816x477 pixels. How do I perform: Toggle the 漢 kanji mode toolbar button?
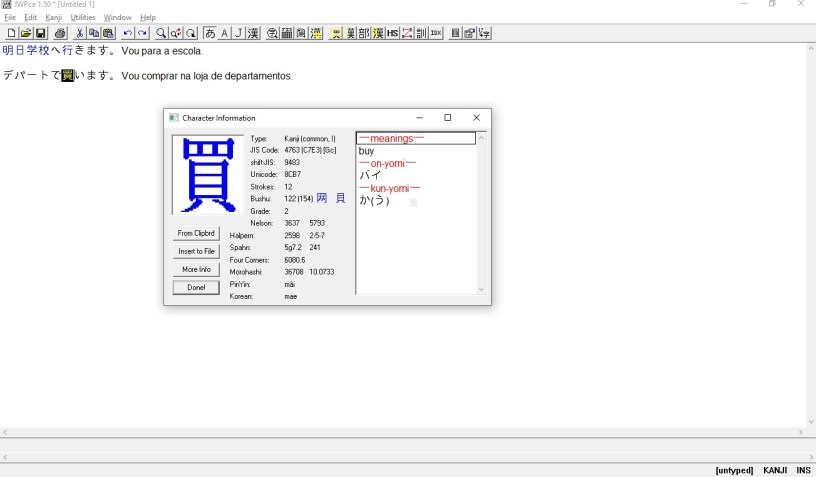(x=253, y=33)
